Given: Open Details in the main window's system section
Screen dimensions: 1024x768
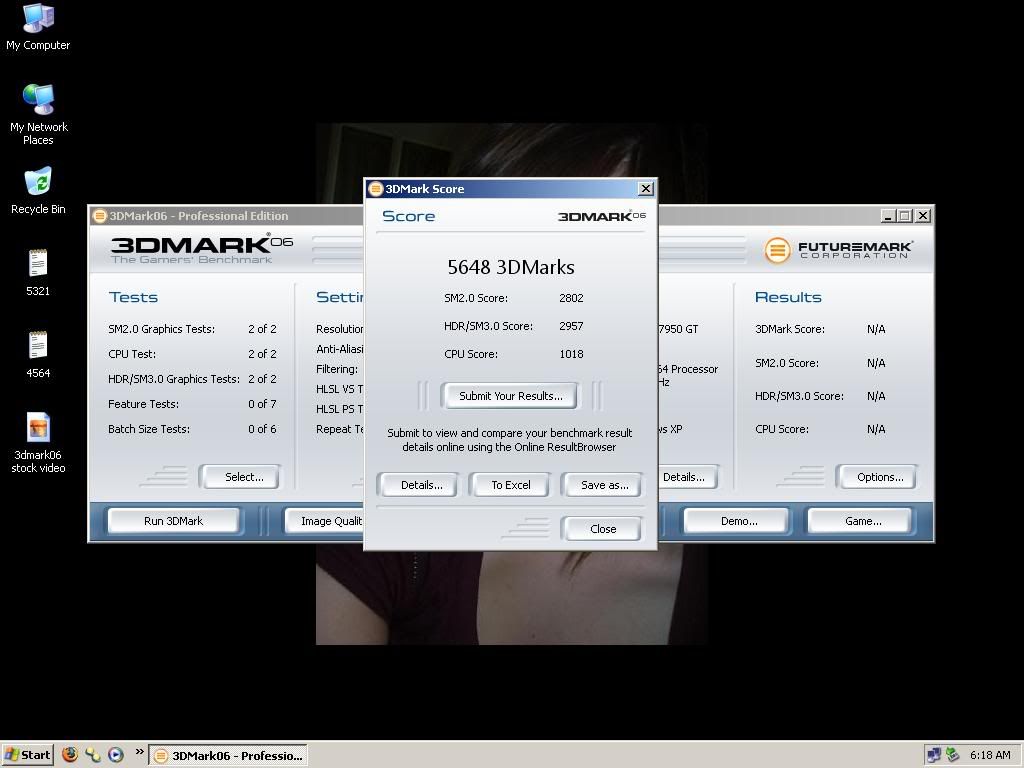Looking at the screenshot, I should coord(687,477).
